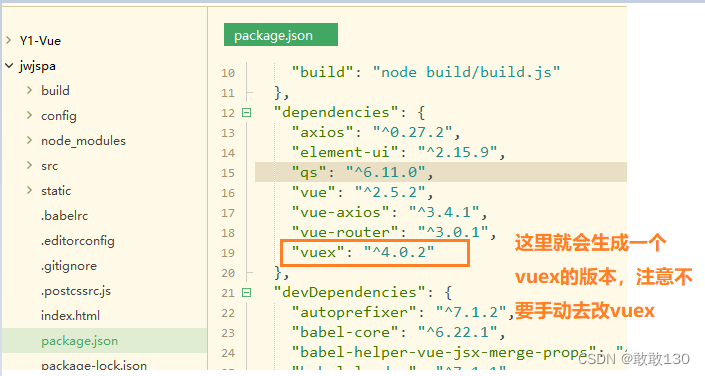Collapse the devDependencies block fold marker
Image resolution: width=705 pixels, height=376 pixels.
pos(246,293)
